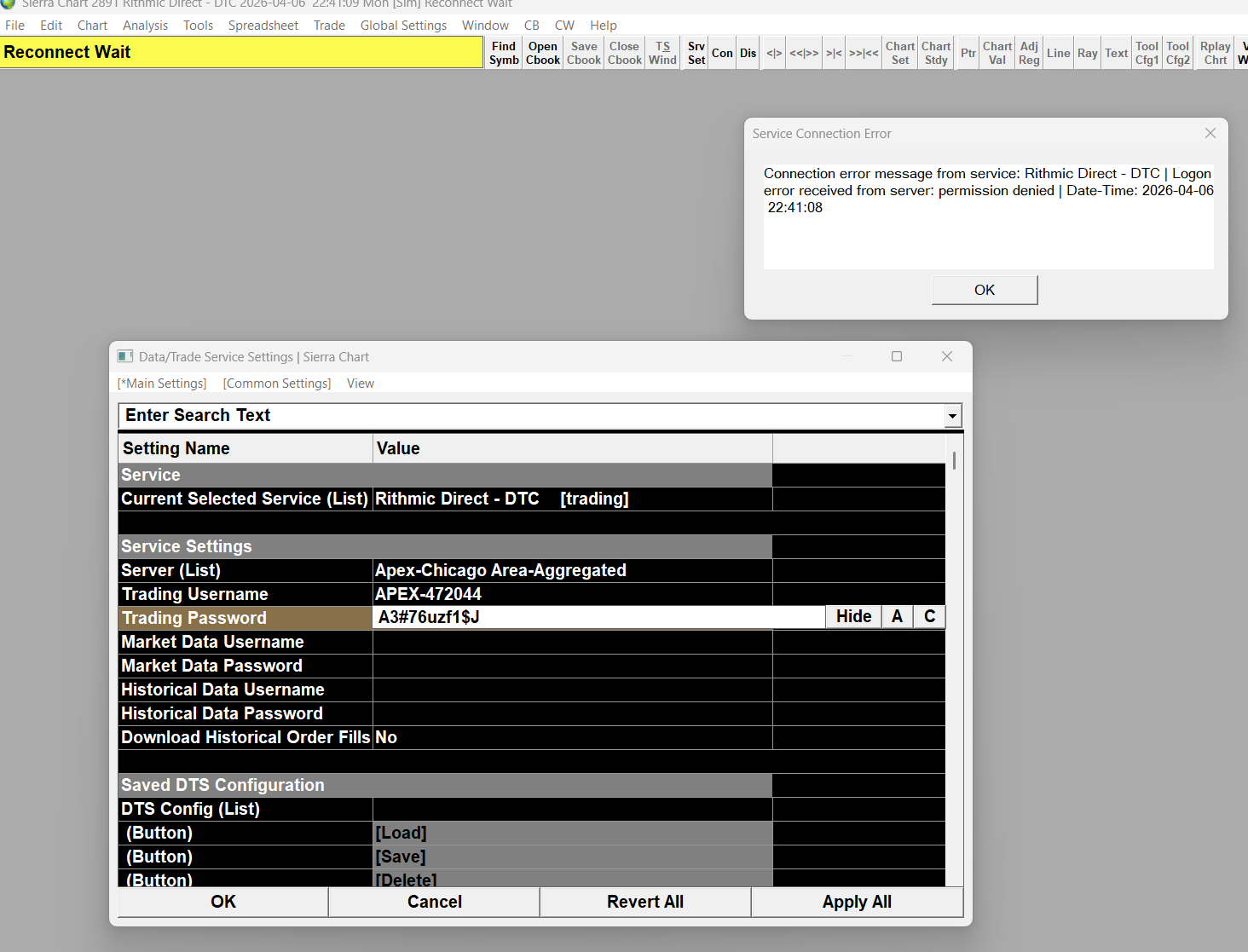Screen dimensions: 1248x952
Task: Open the File menu
Action: (x=15, y=26)
